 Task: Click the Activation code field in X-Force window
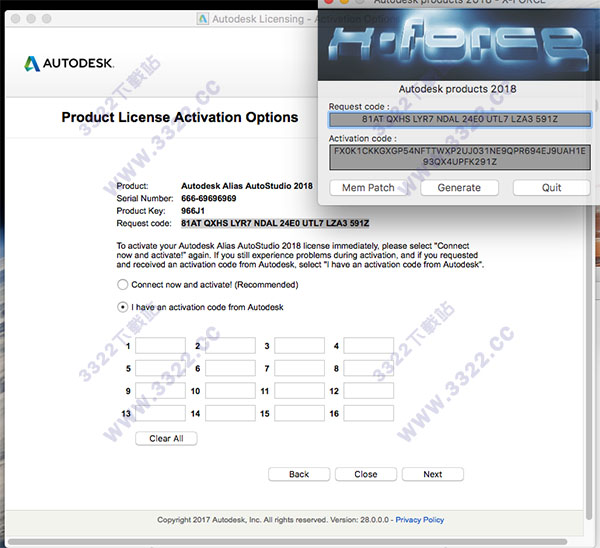pyautogui.click(x=460, y=157)
